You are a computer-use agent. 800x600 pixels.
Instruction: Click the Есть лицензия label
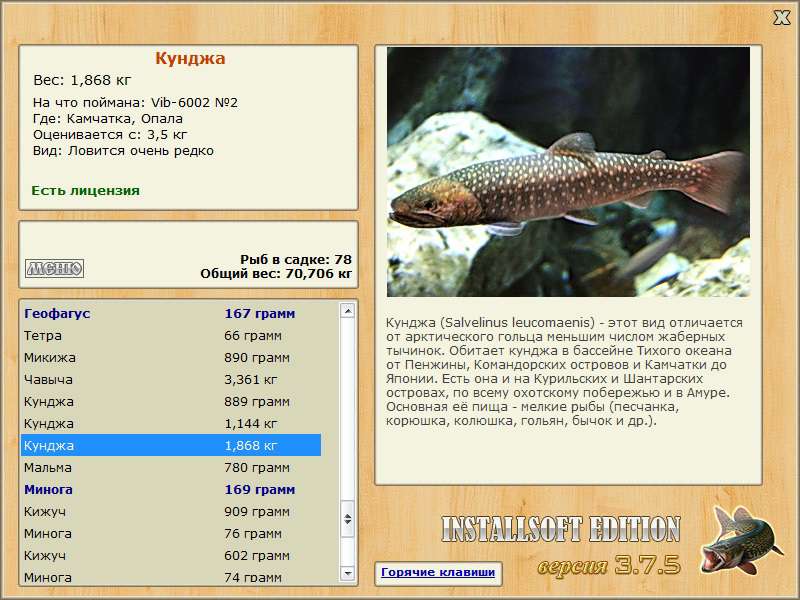coord(86,191)
